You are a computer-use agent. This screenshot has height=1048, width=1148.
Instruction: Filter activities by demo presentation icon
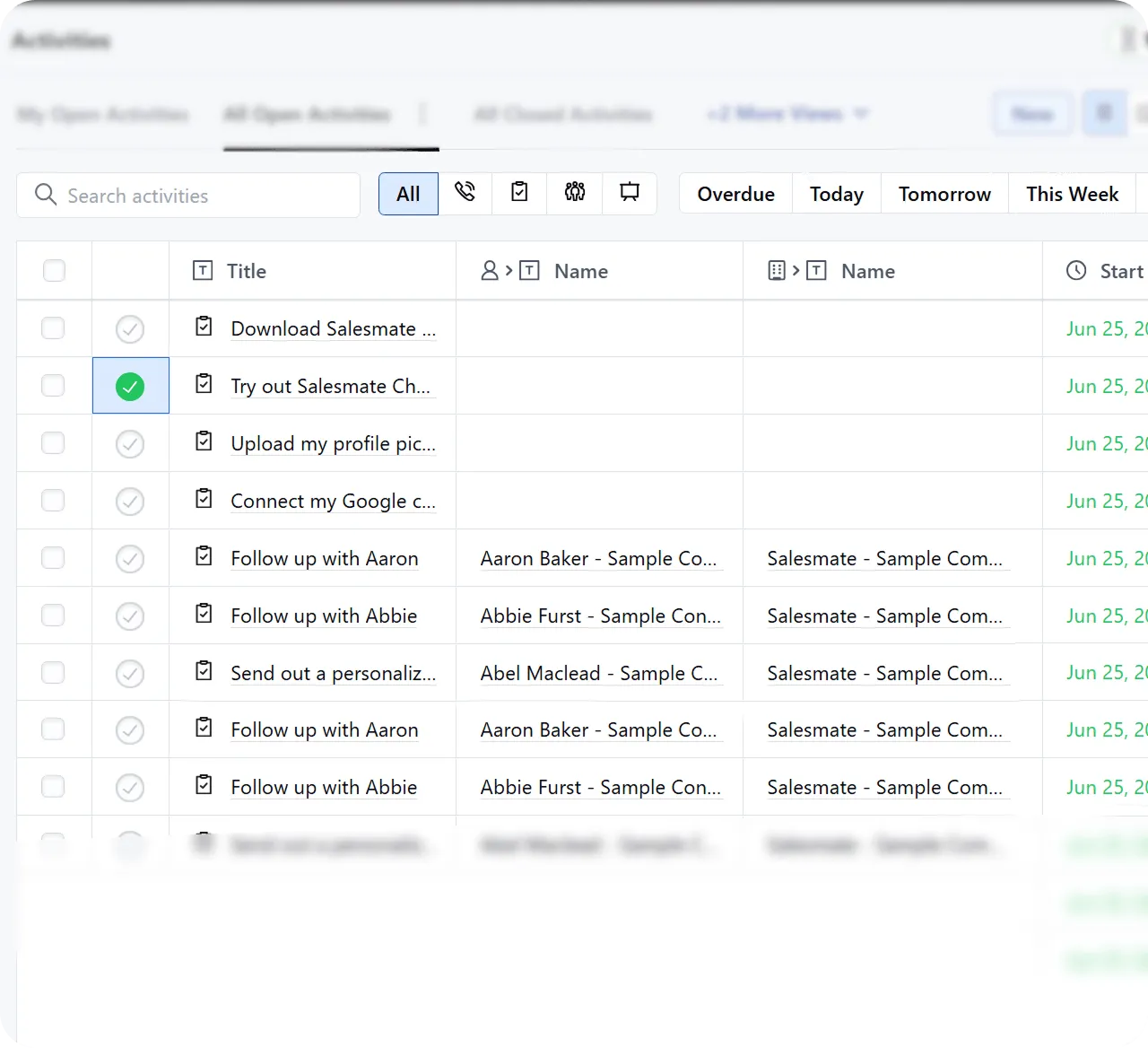coord(630,193)
